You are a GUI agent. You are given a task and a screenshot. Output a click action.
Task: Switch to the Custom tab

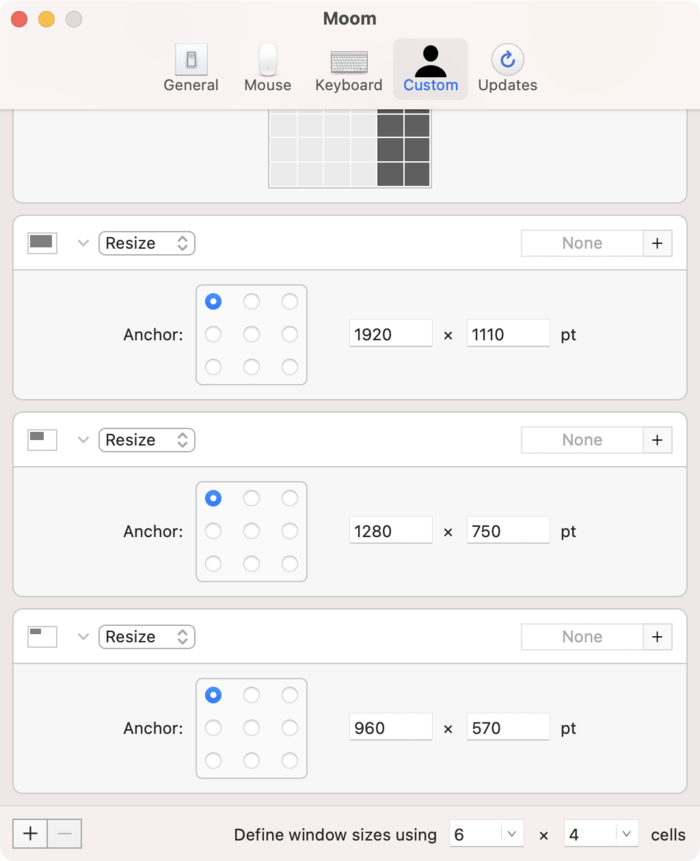tap(430, 68)
